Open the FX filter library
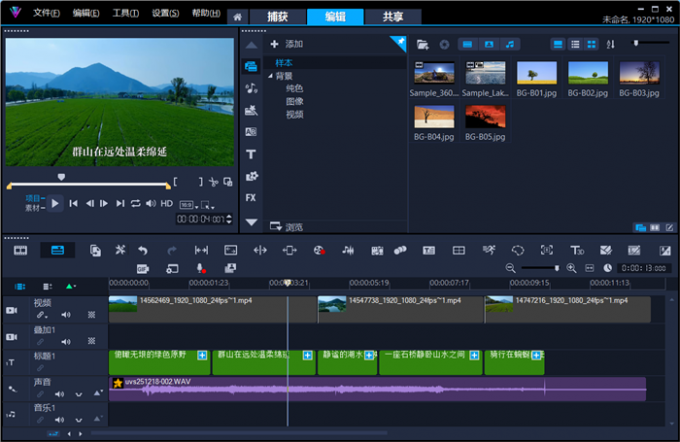This screenshot has width=680, height=442. pos(251,197)
